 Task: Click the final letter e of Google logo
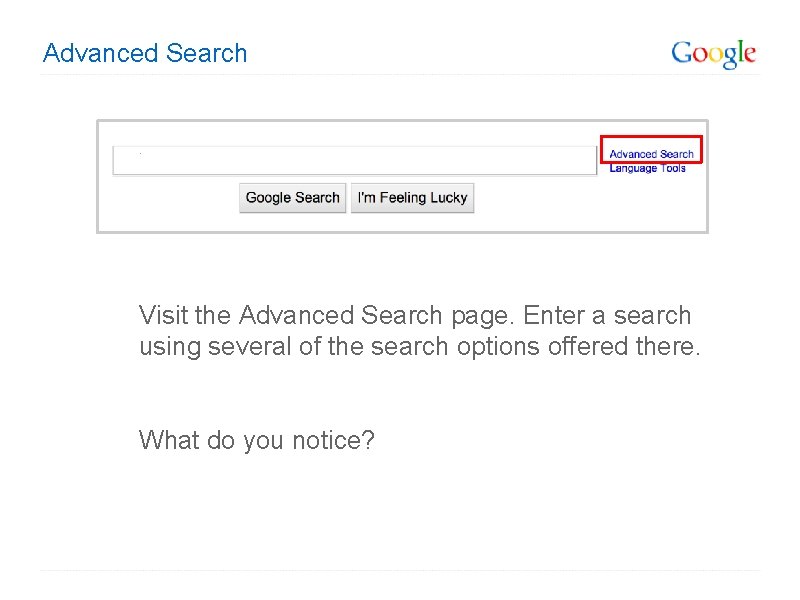[750, 54]
